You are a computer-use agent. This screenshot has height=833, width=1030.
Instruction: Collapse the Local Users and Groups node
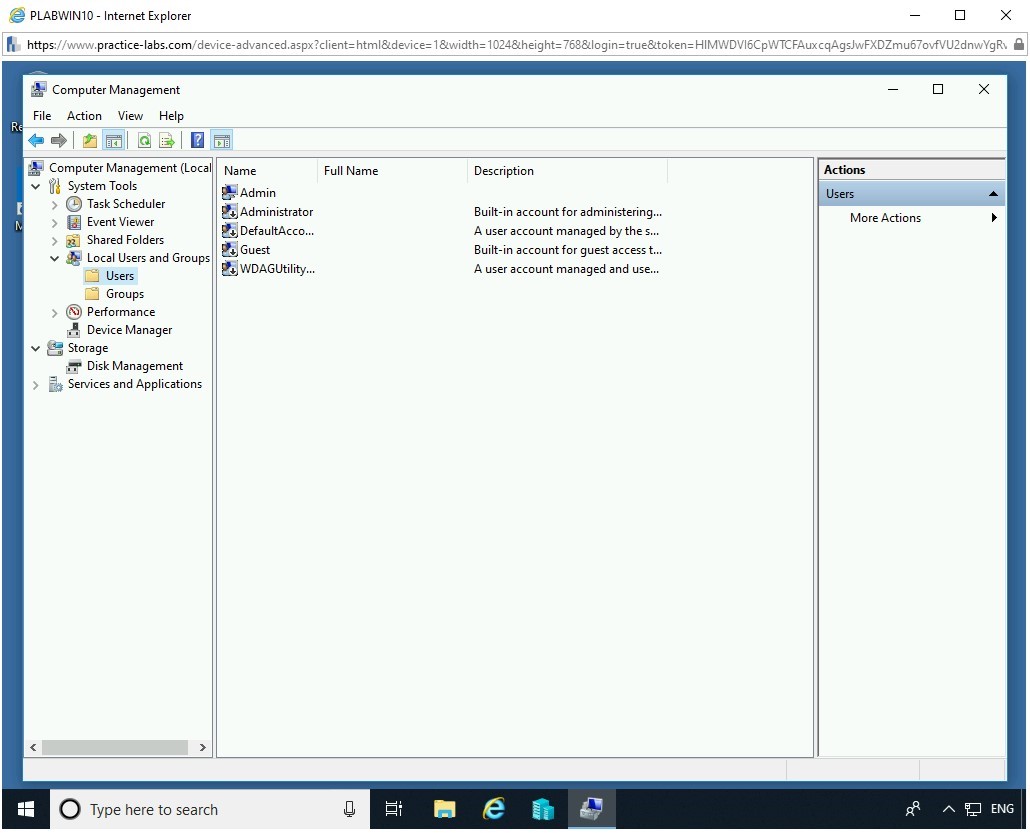tap(55, 258)
